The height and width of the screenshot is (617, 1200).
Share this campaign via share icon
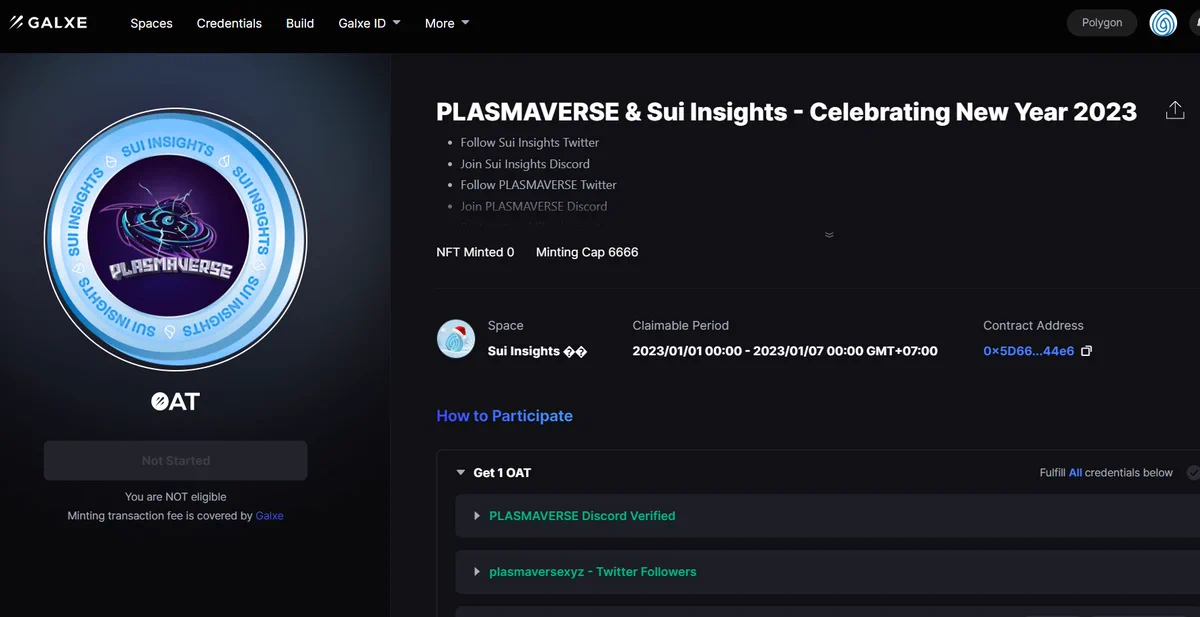click(1175, 111)
